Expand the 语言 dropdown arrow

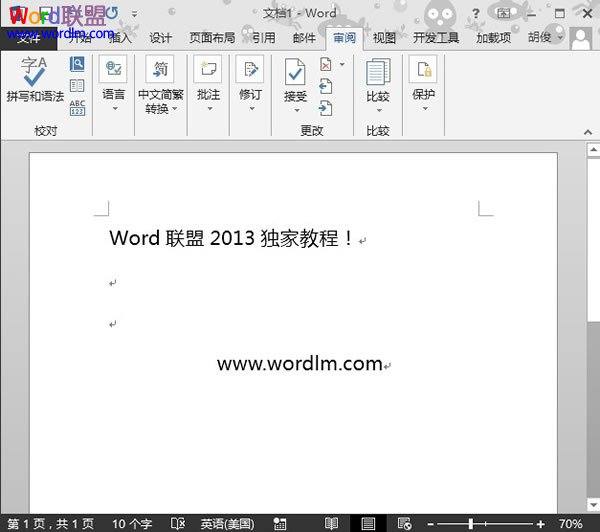click(x=115, y=109)
